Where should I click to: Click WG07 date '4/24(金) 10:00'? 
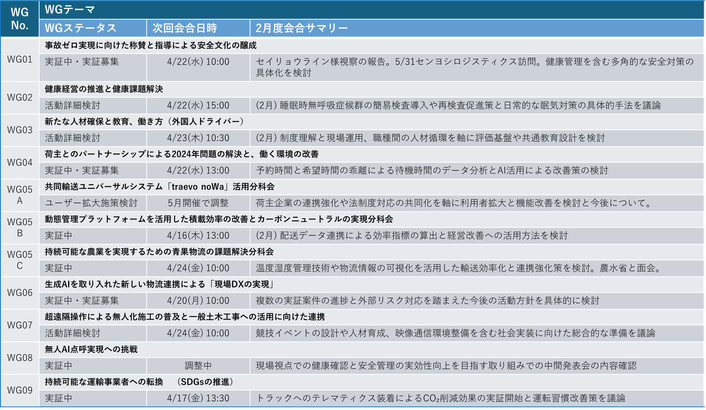(198, 333)
